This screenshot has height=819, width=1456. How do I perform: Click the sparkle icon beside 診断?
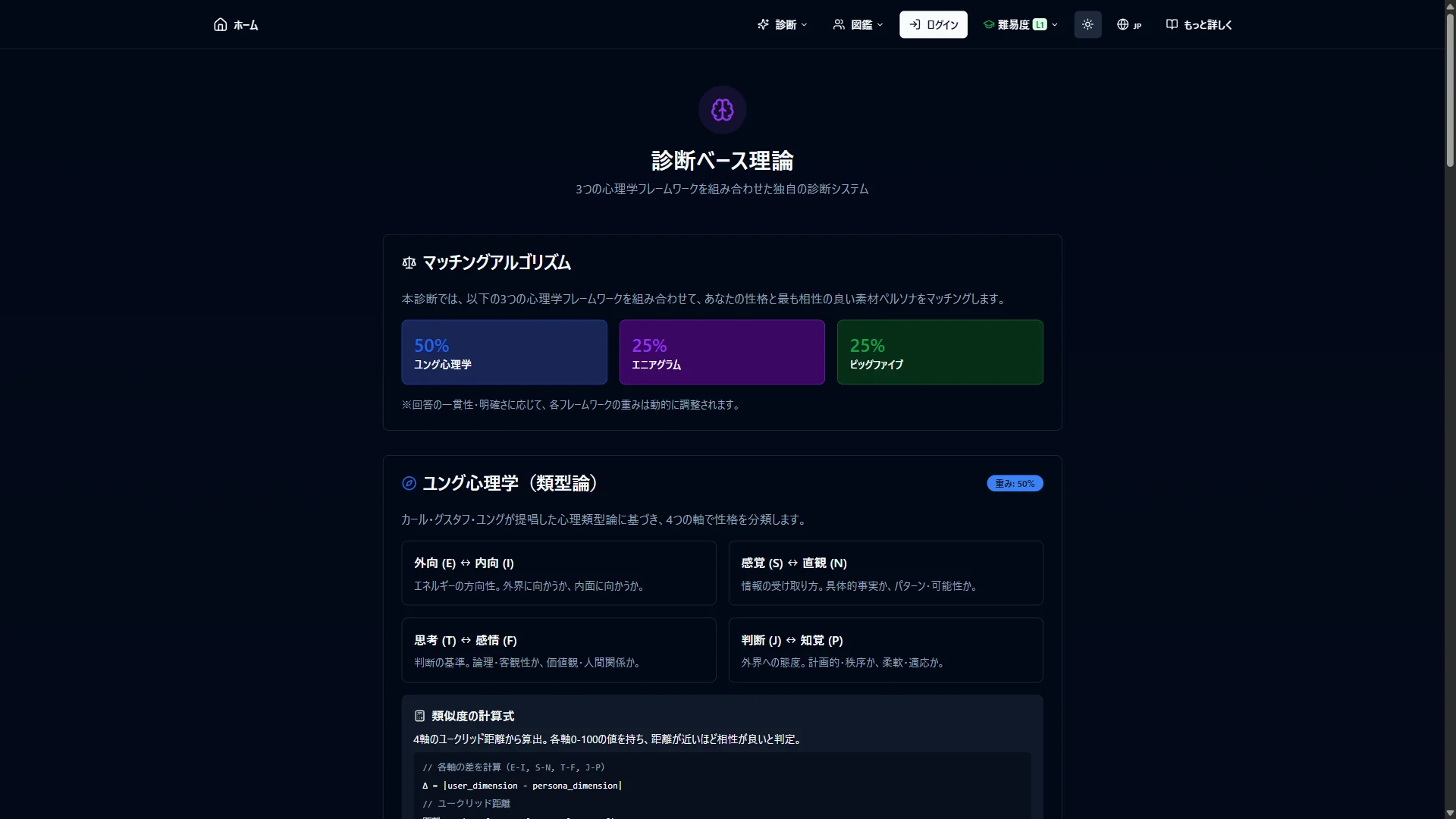tap(763, 24)
